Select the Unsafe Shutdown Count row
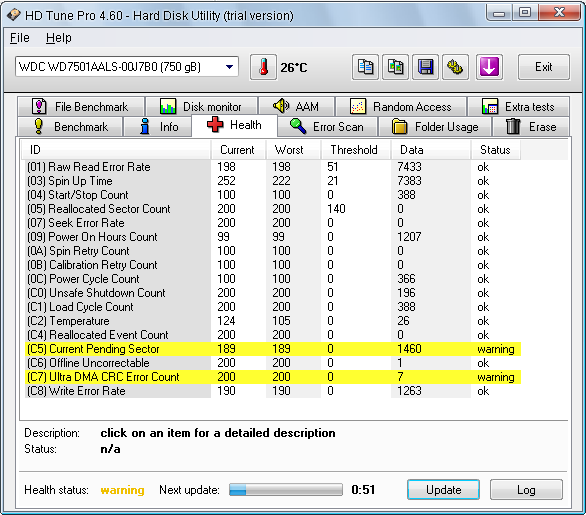 click(273, 293)
